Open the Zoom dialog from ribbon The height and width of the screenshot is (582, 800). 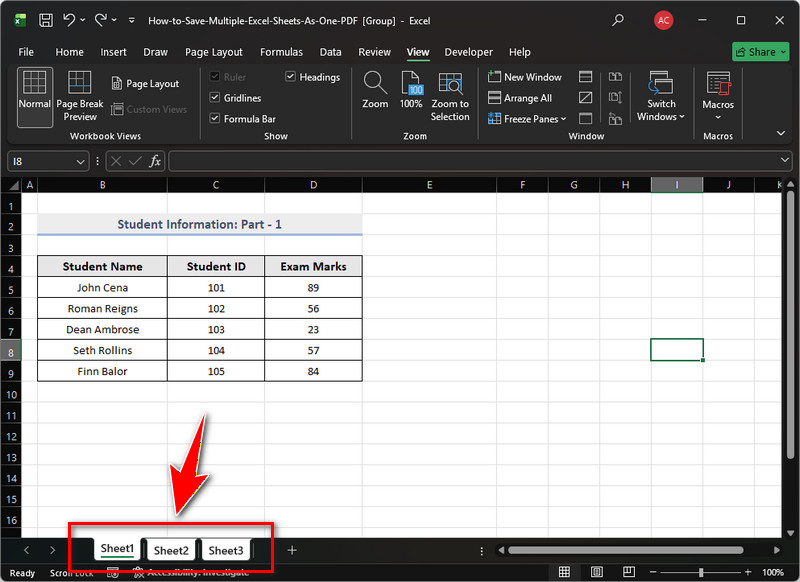[375, 90]
